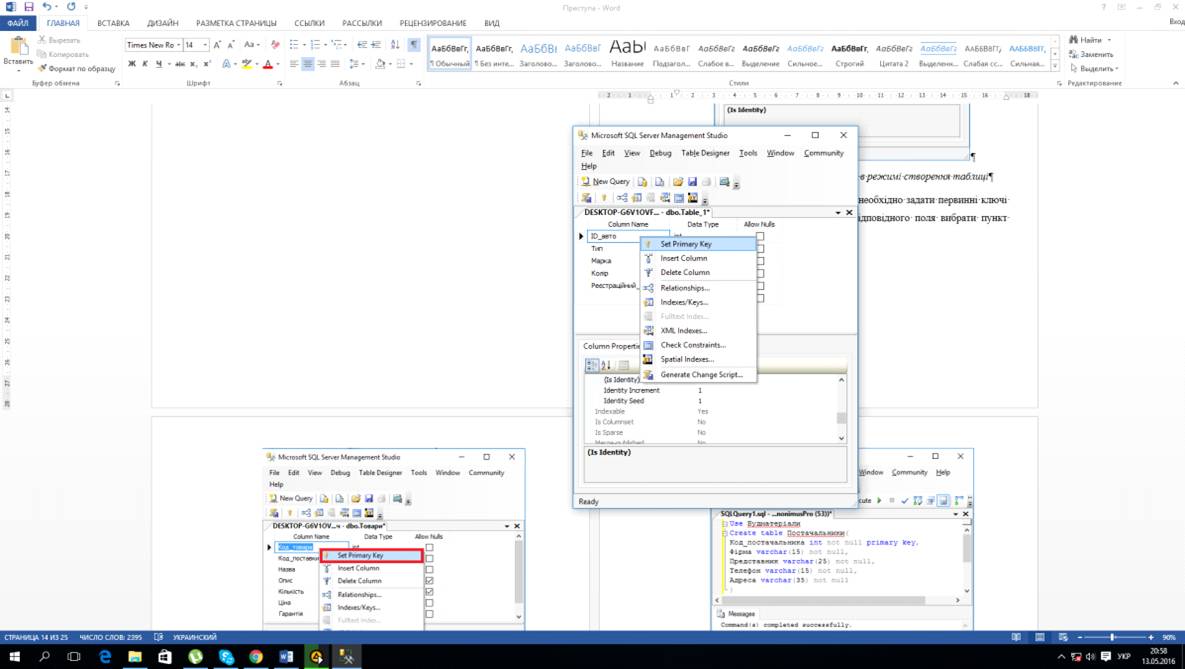Toggle italic (К) formatting

coord(145,64)
